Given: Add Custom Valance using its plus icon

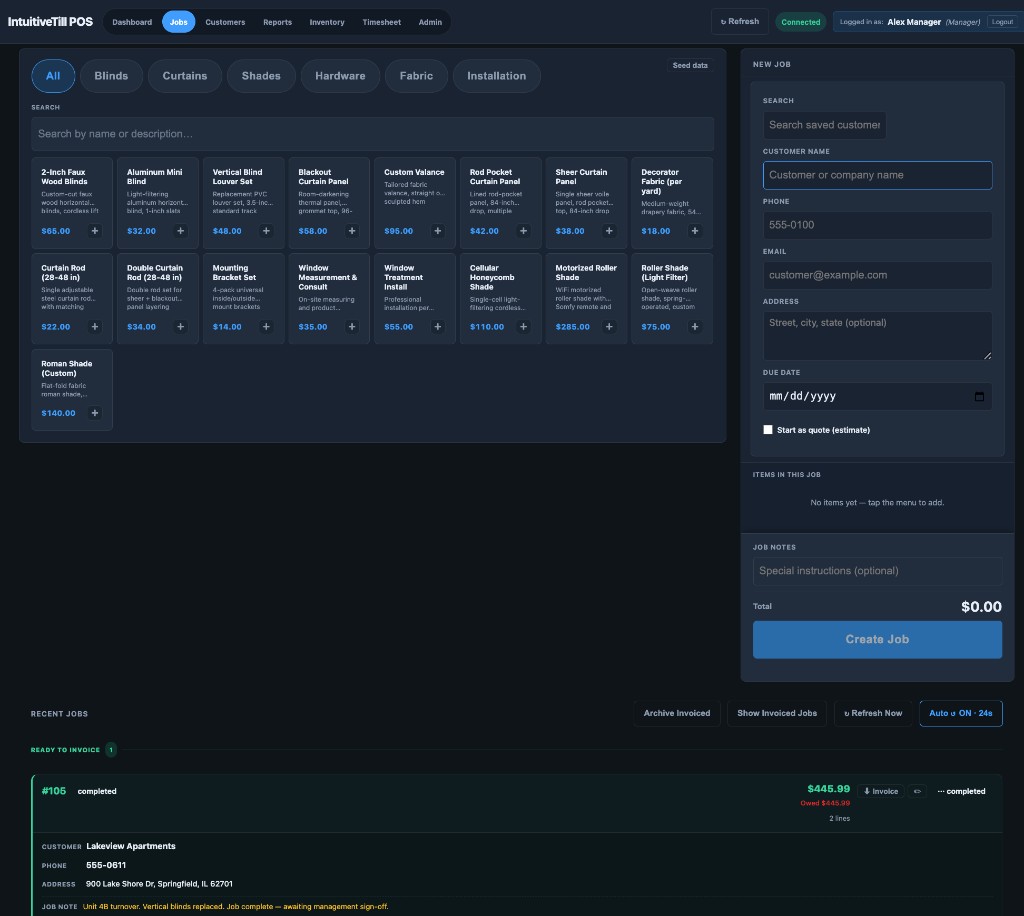Looking at the screenshot, I should [438, 230].
